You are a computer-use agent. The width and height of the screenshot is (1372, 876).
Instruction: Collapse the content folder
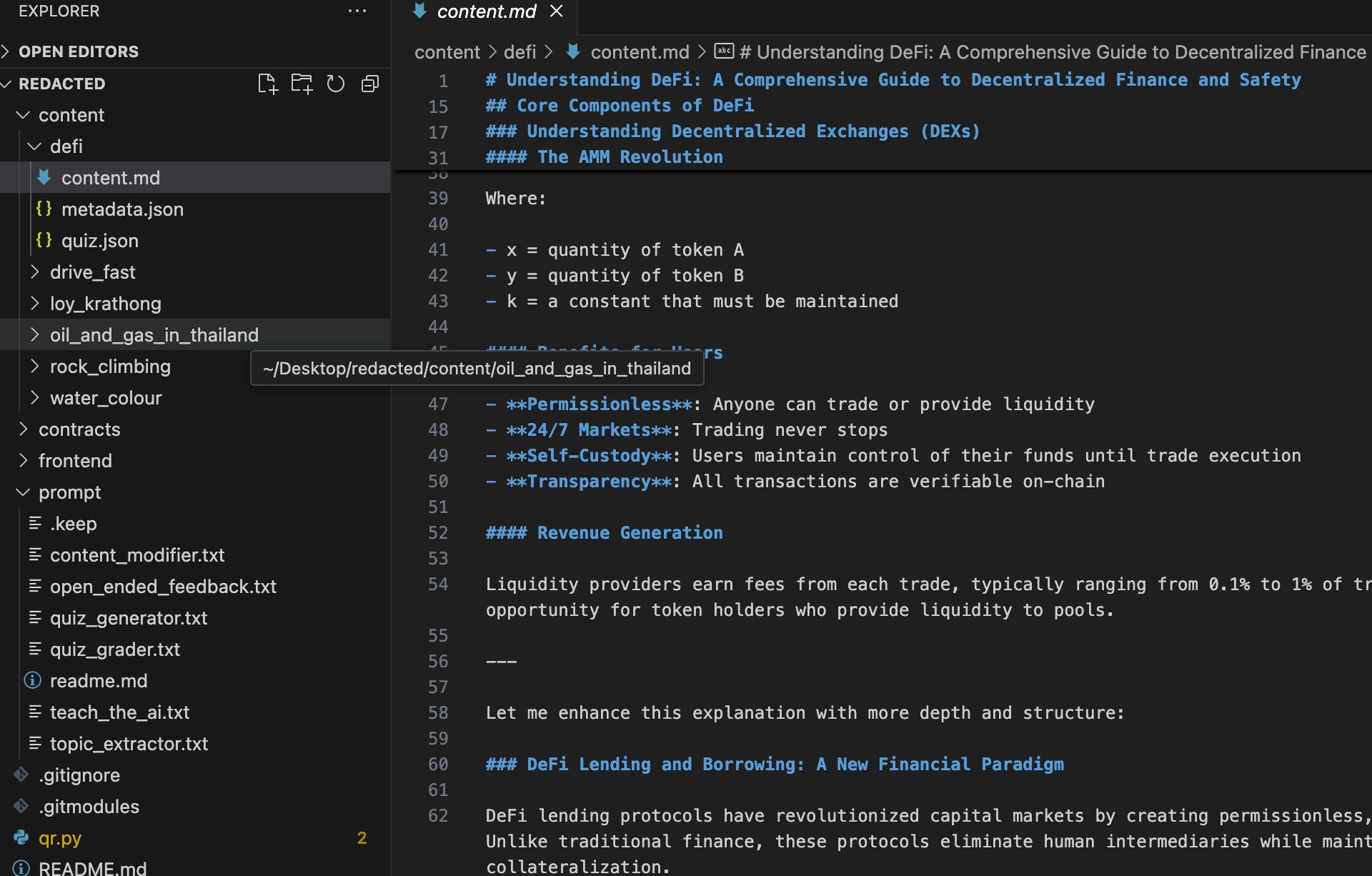[x=23, y=114]
